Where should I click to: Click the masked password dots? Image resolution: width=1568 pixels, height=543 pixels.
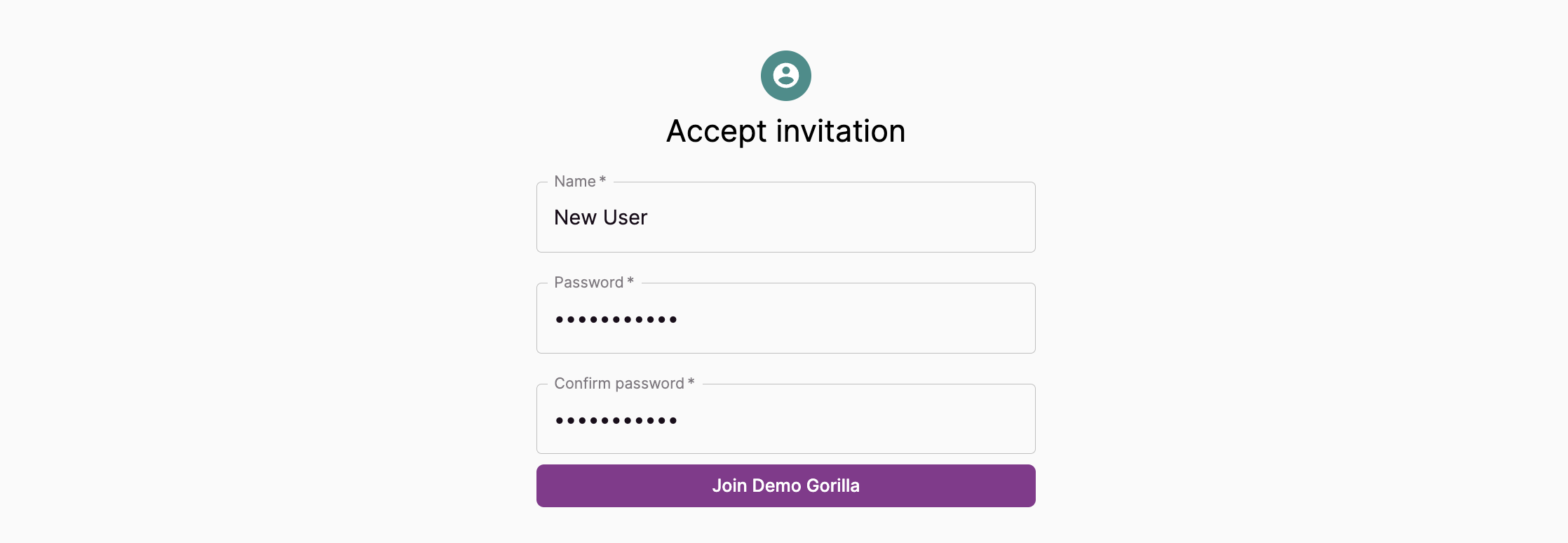616,318
